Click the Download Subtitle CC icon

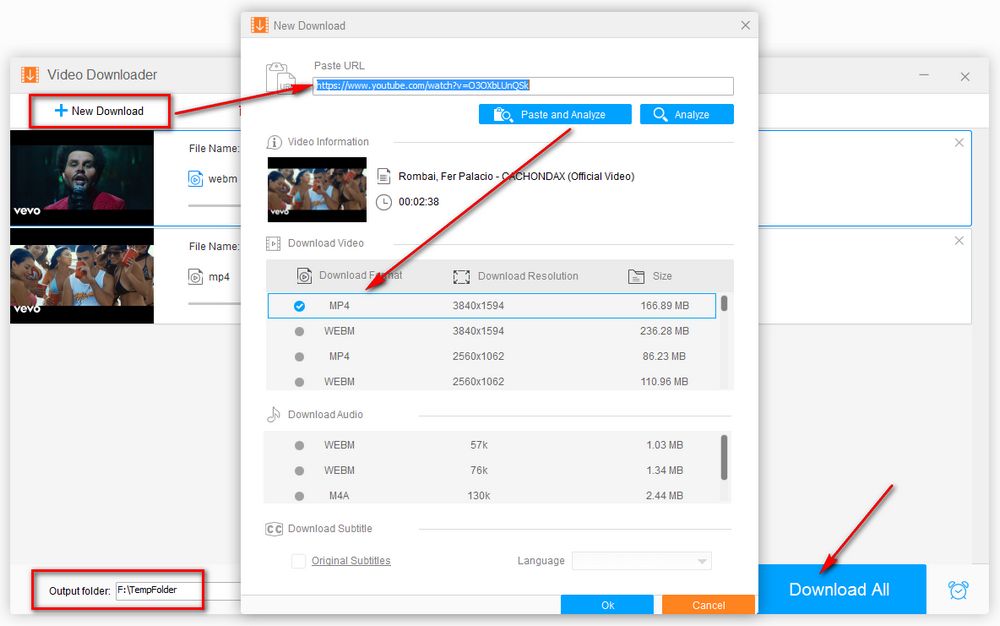tap(274, 529)
